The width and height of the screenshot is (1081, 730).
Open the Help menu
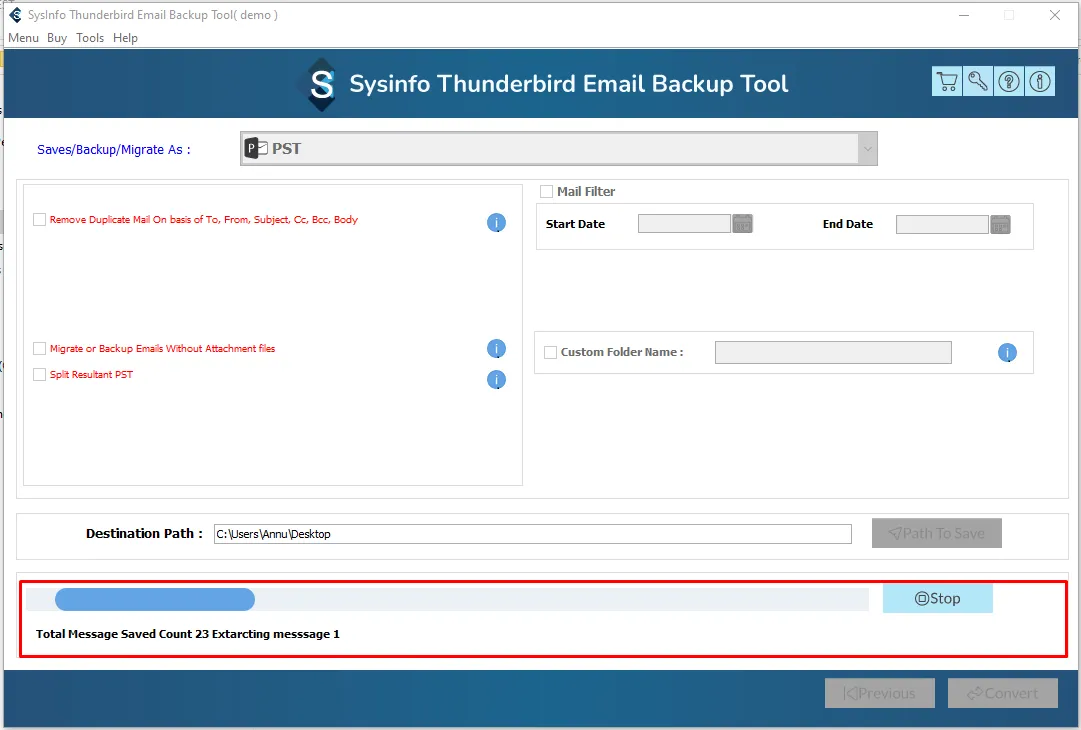tap(125, 38)
